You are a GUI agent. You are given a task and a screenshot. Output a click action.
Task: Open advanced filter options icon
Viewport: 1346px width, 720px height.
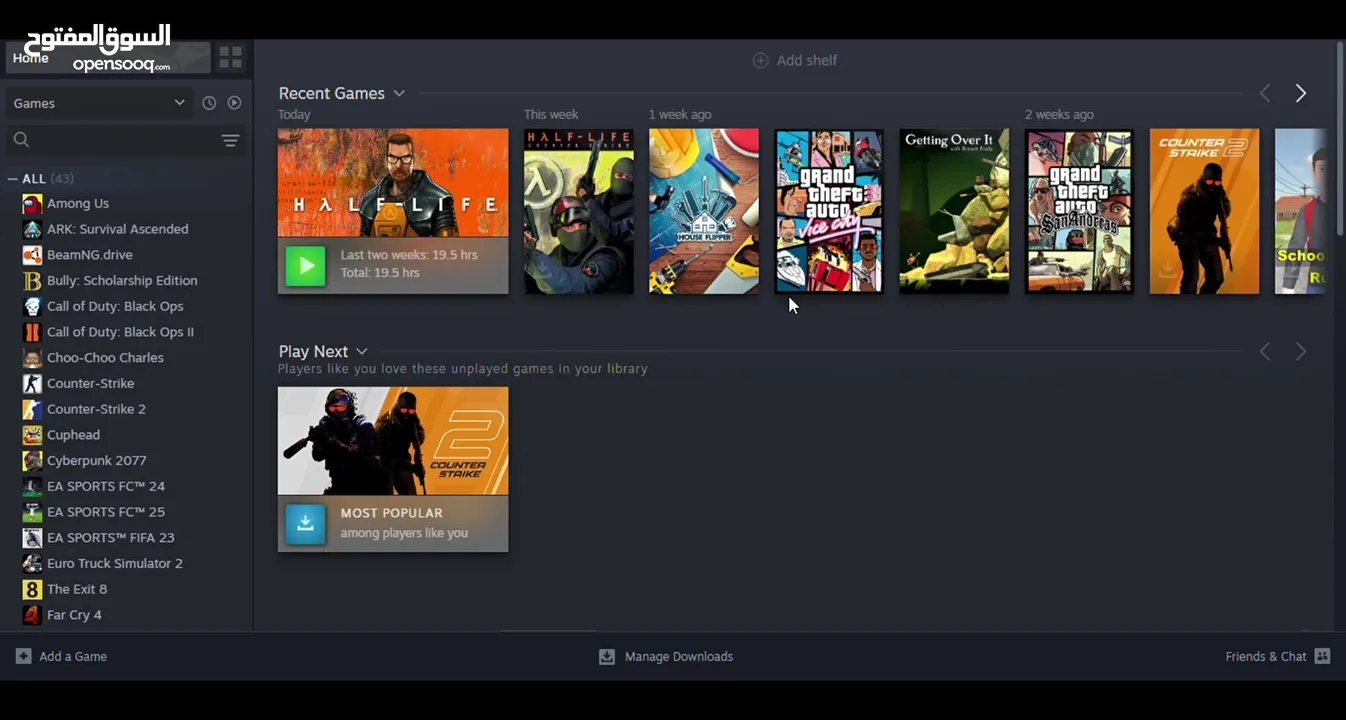230,140
